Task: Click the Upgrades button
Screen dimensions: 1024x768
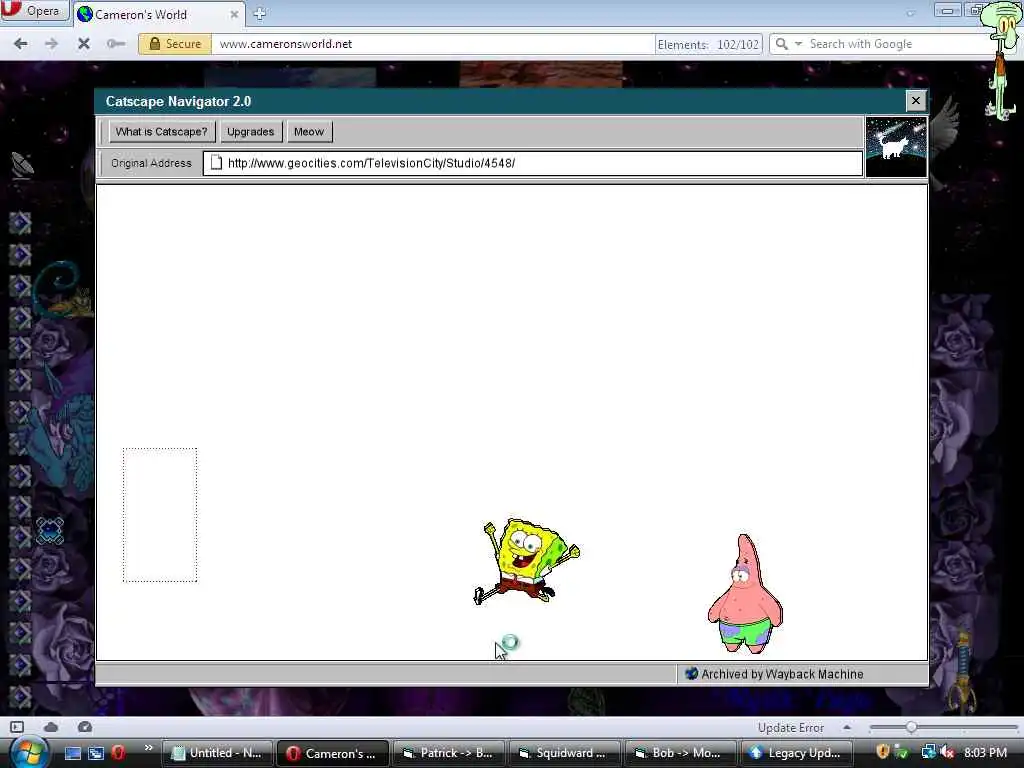Action: [251, 132]
